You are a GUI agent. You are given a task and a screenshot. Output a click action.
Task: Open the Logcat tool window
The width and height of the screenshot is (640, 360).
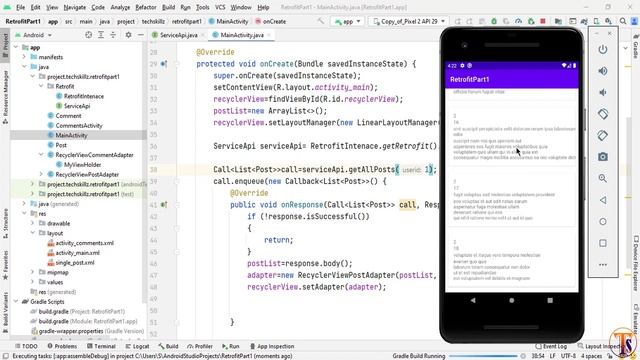click(x=137, y=346)
